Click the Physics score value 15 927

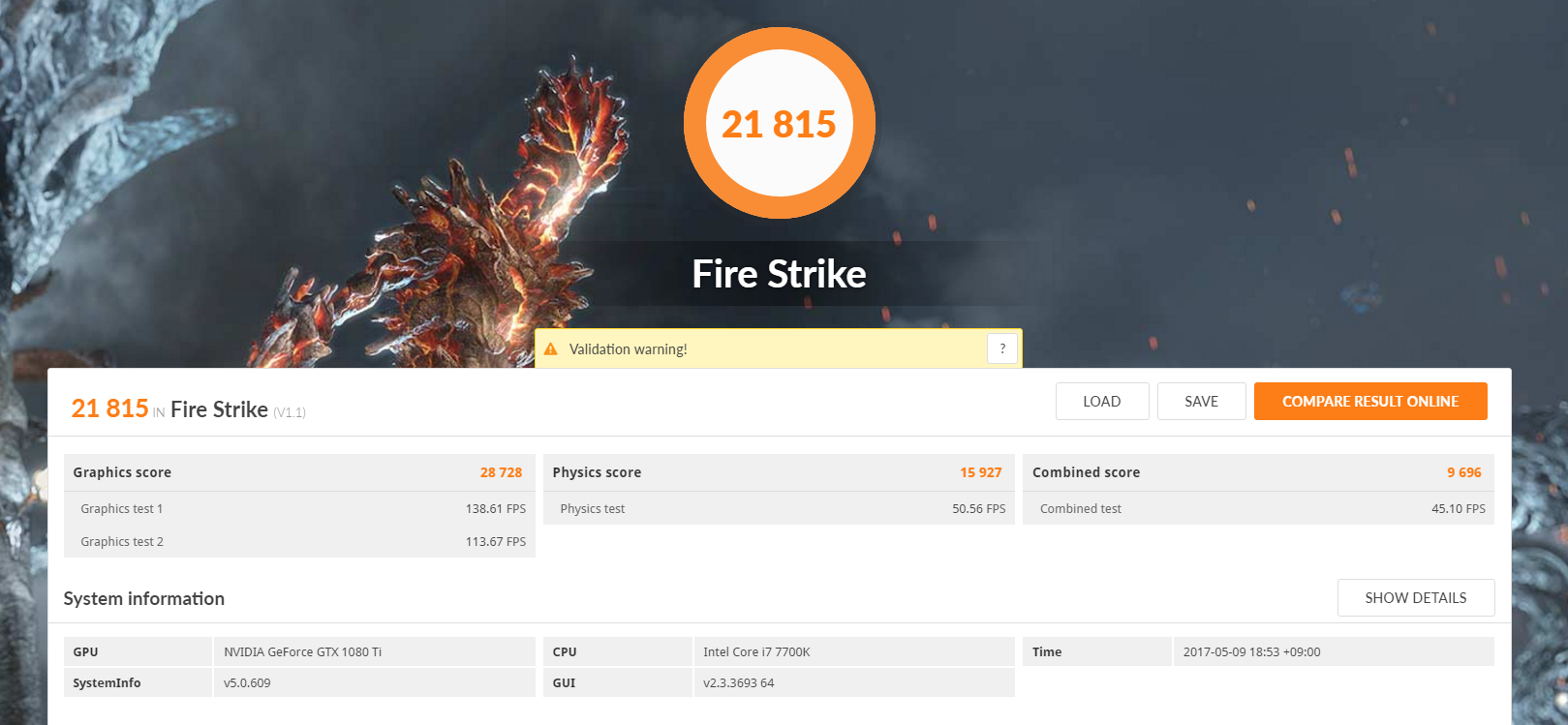(x=980, y=472)
